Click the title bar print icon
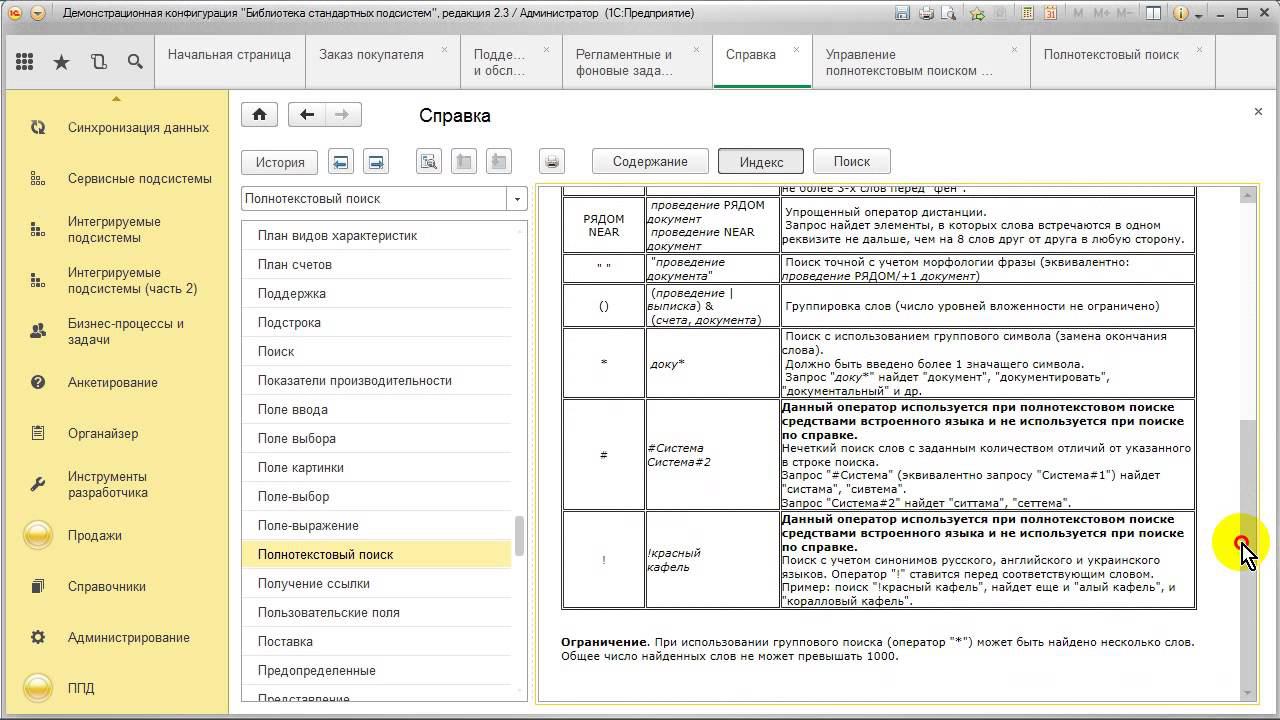The image size is (1280, 720). (926, 14)
